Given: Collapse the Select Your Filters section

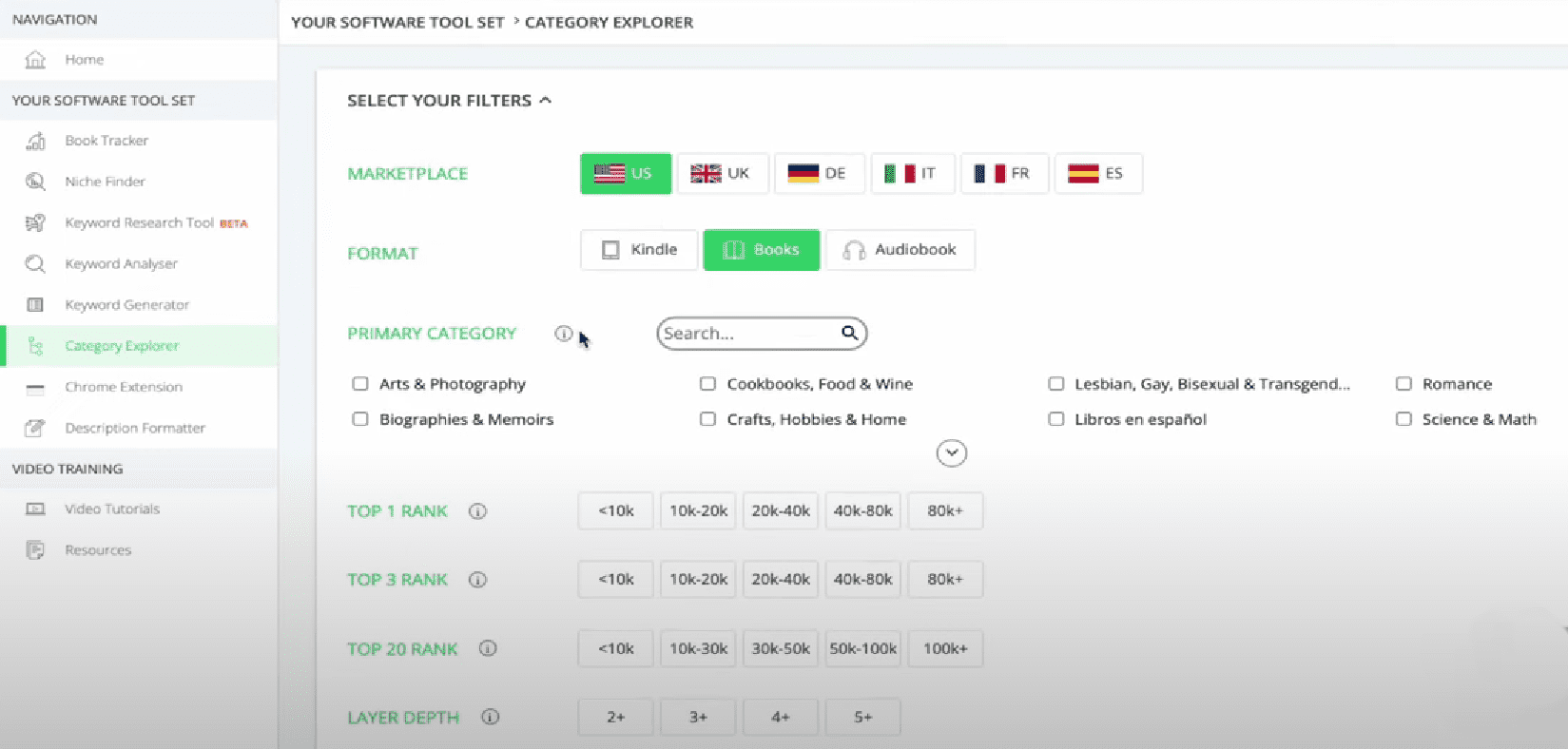Looking at the screenshot, I should [546, 100].
